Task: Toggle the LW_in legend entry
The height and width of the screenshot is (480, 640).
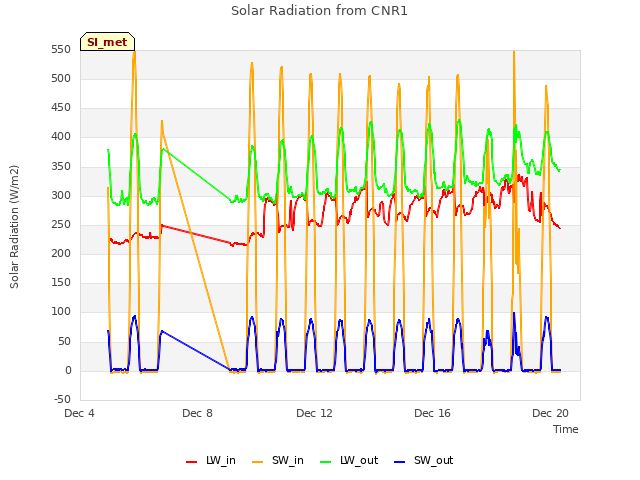Action: [211, 460]
